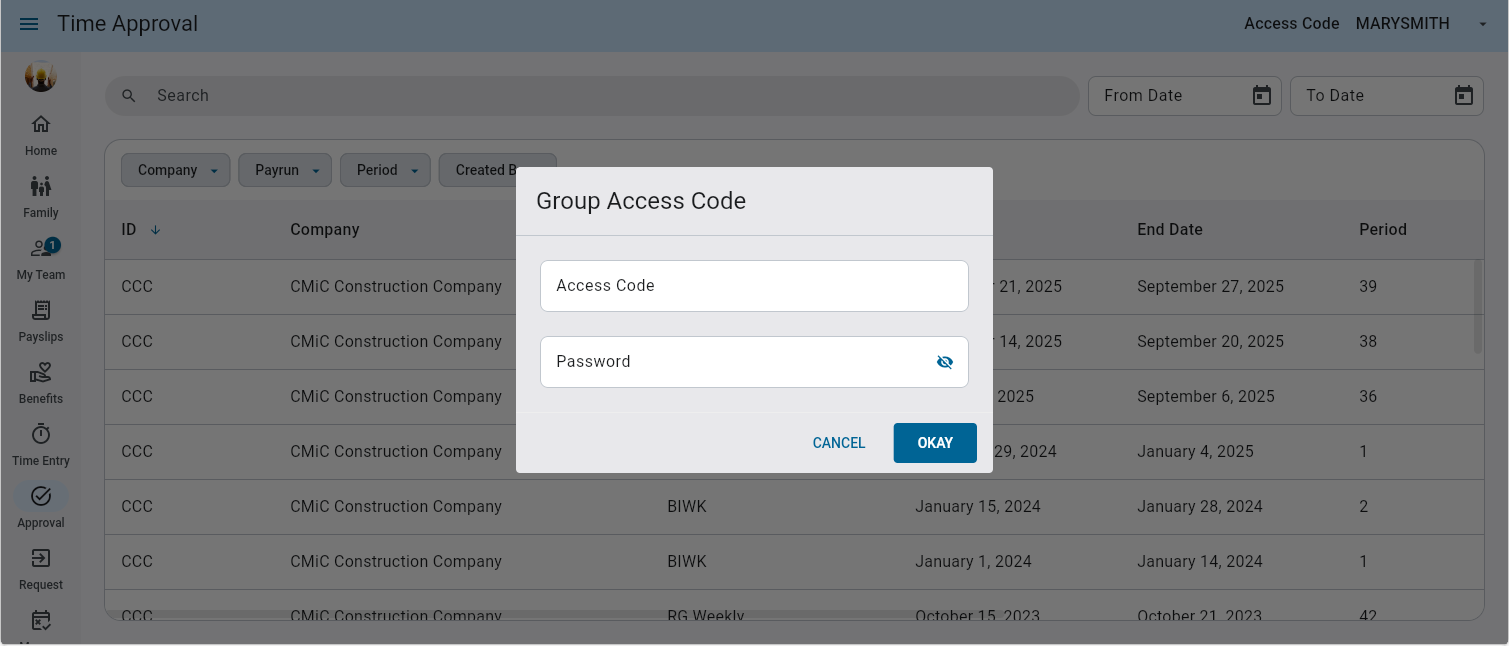Open the Family sidebar section
Image resolution: width=1509 pixels, height=646 pixels.
coord(41,197)
